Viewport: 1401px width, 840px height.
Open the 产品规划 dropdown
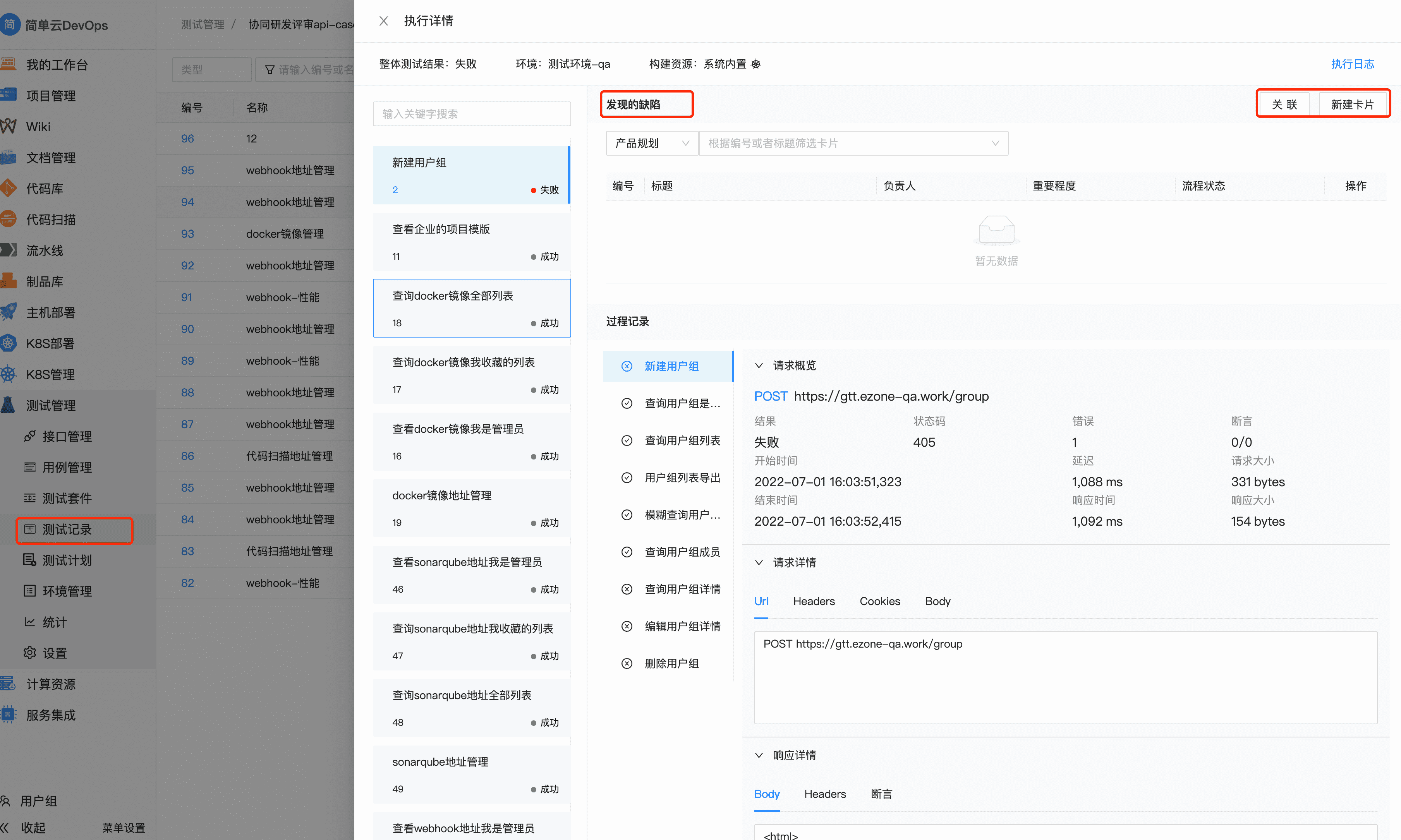652,142
